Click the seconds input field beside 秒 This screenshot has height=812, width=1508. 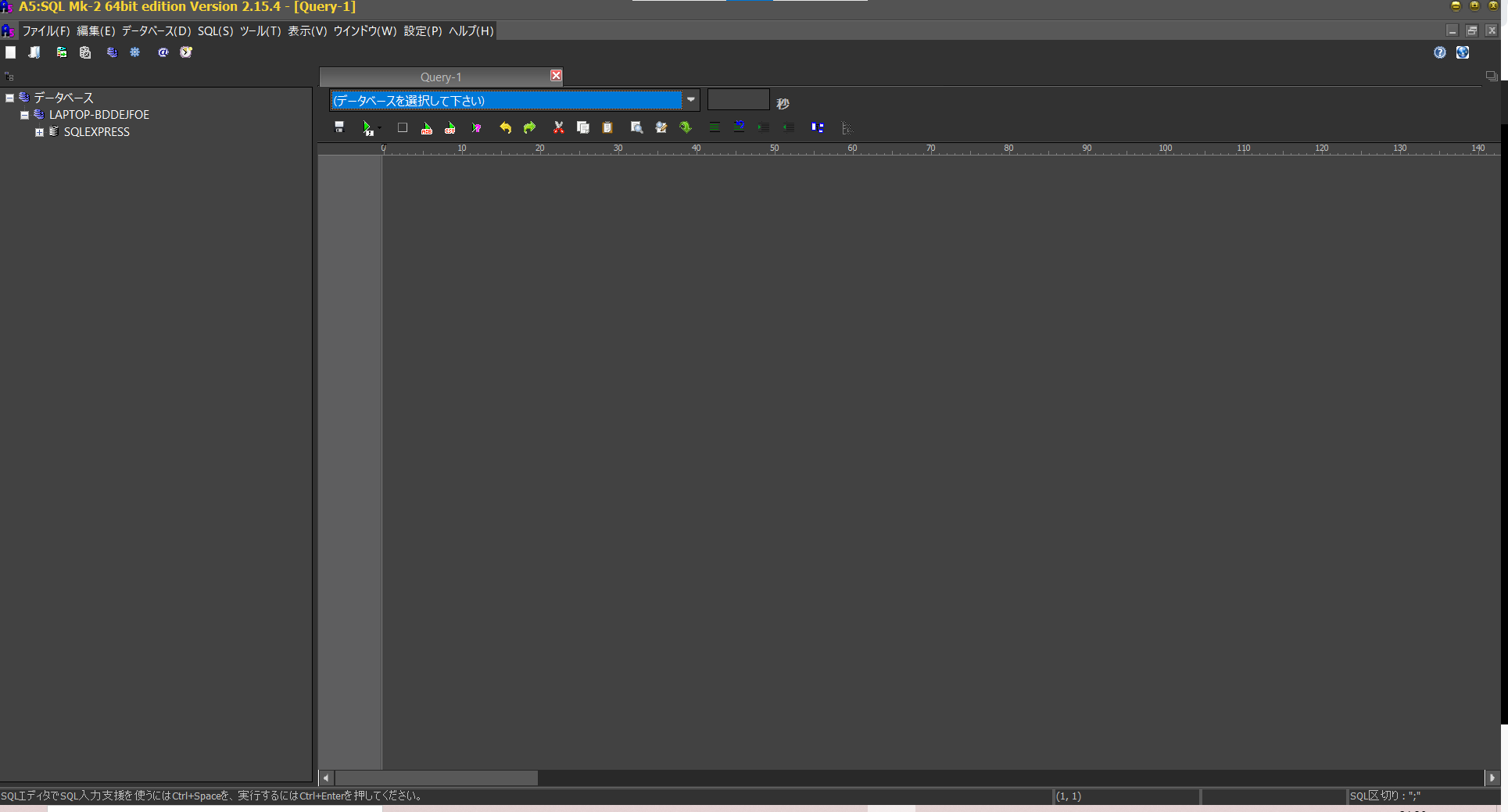(739, 100)
